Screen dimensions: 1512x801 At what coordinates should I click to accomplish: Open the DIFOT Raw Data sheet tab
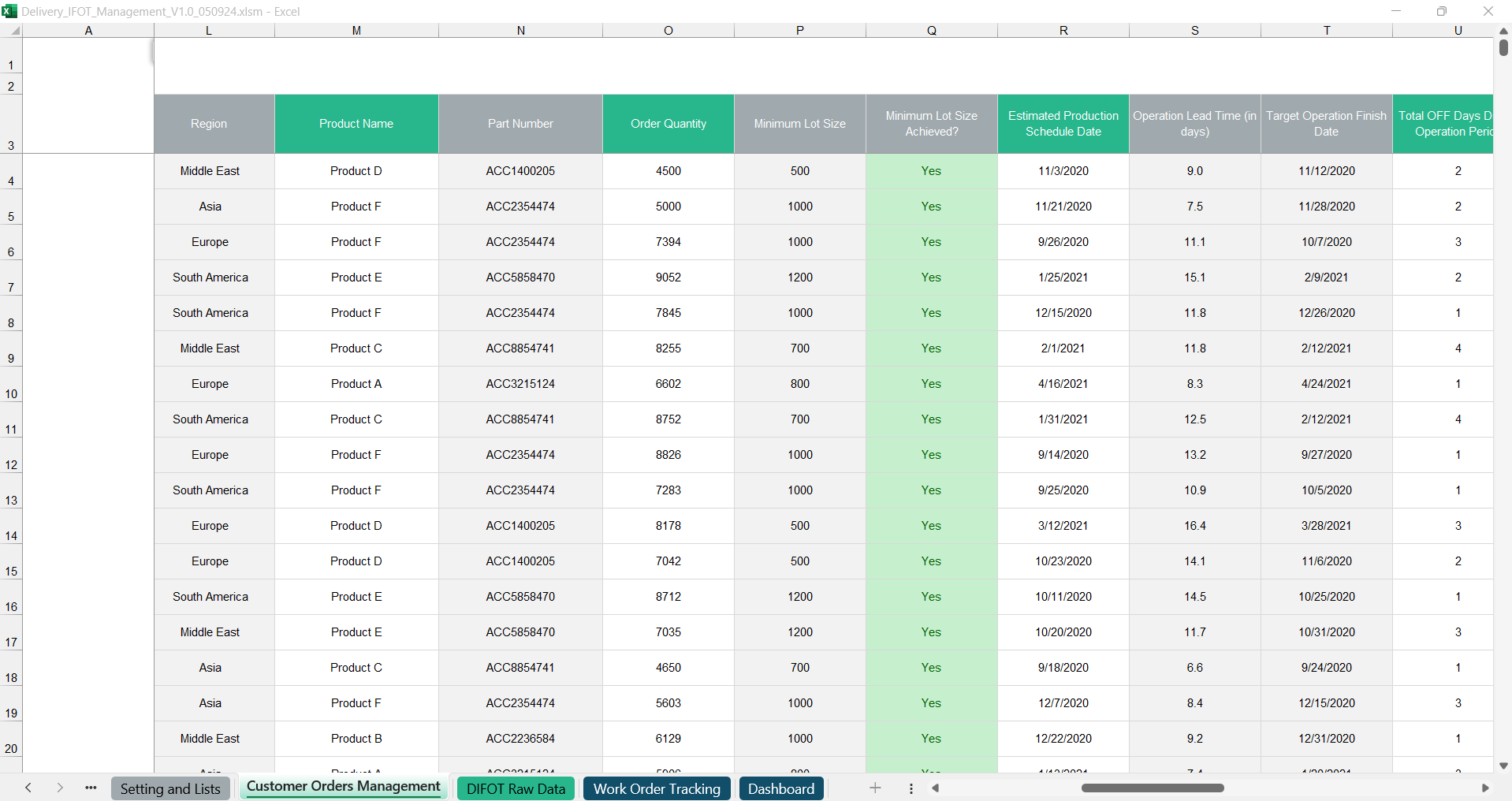(x=516, y=789)
